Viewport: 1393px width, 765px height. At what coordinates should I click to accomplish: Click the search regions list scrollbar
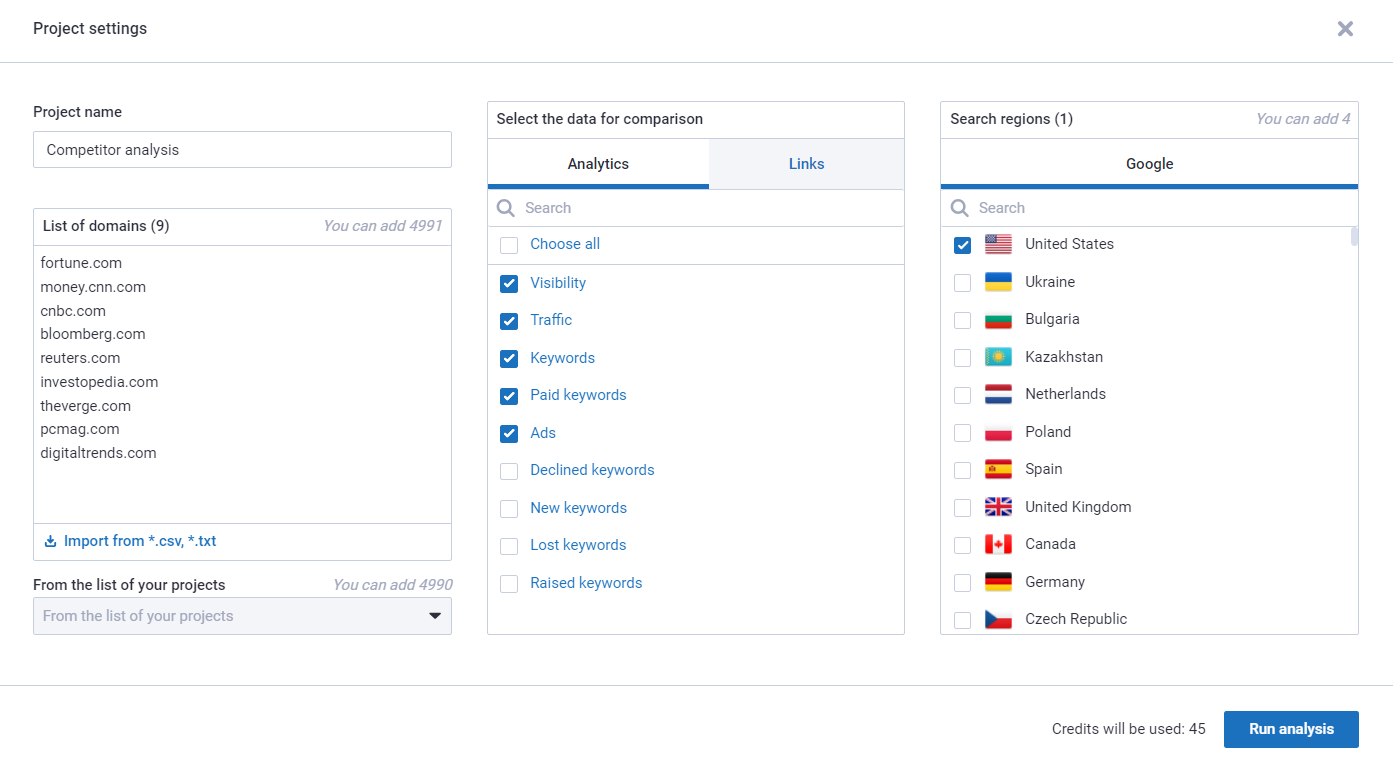click(1354, 236)
